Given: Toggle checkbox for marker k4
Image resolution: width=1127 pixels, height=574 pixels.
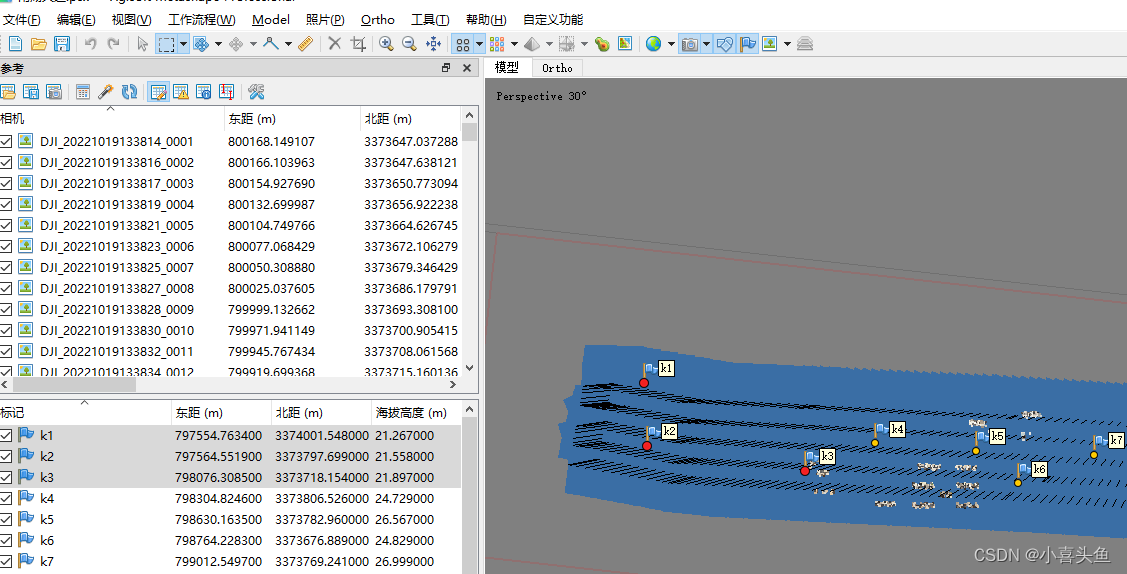Looking at the screenshot, I should click(6, 499).
